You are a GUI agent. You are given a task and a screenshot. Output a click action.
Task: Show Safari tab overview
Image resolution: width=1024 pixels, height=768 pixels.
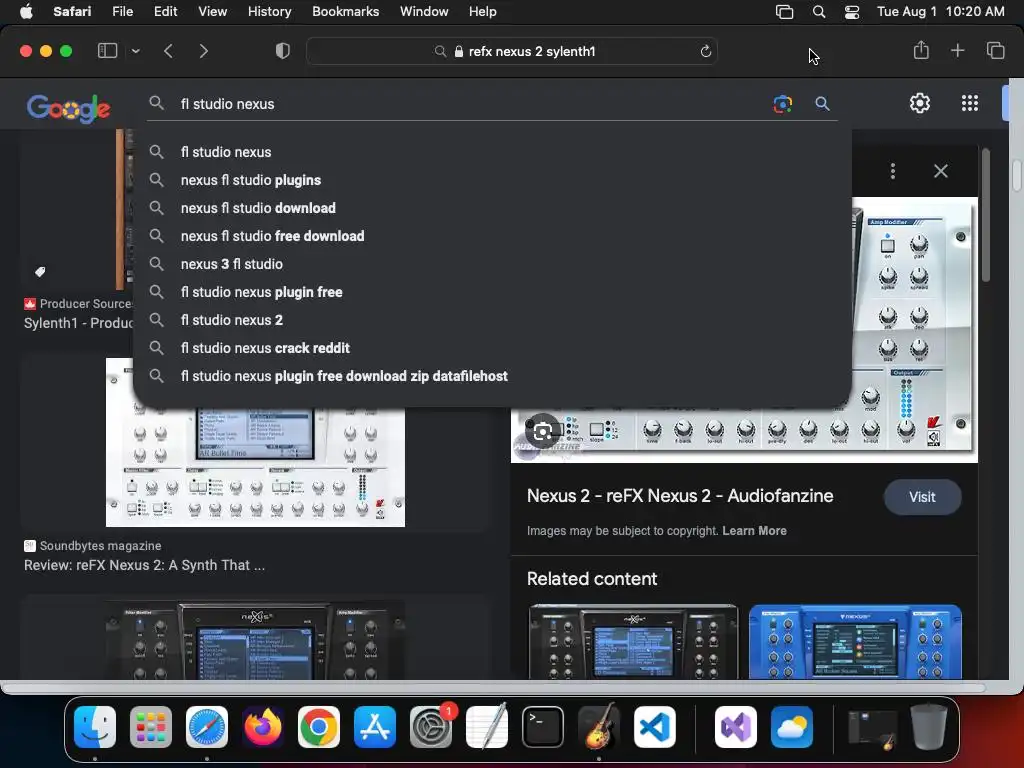995,50
